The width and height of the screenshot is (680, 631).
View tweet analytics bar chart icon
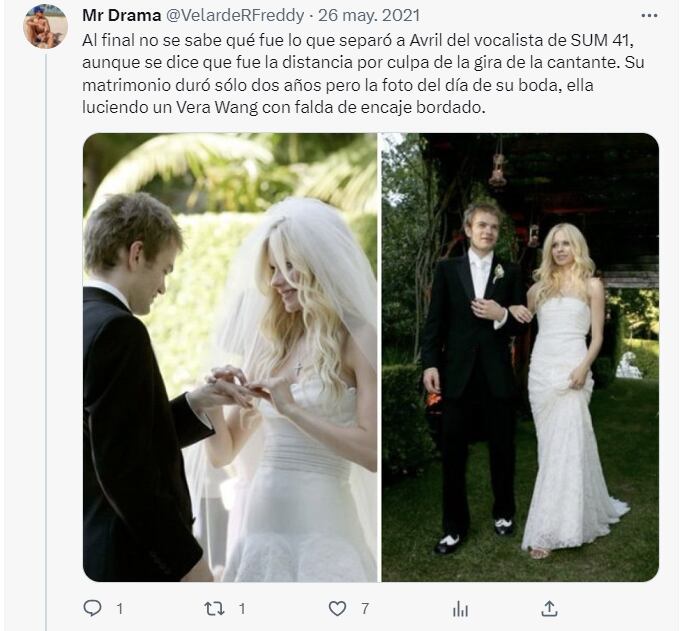(461, 607)
